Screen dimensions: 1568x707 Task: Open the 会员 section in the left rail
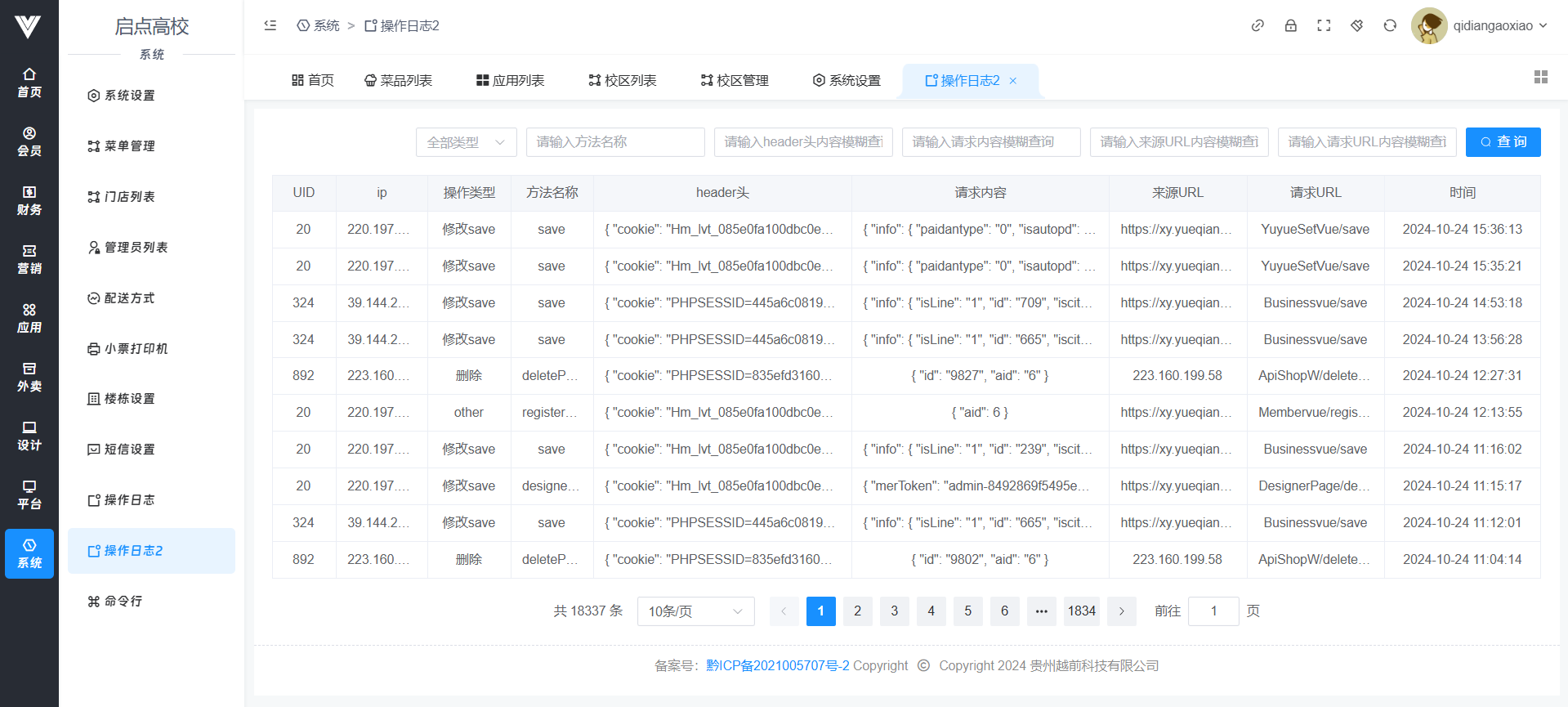pyautogui.click(x=29, y=141)
